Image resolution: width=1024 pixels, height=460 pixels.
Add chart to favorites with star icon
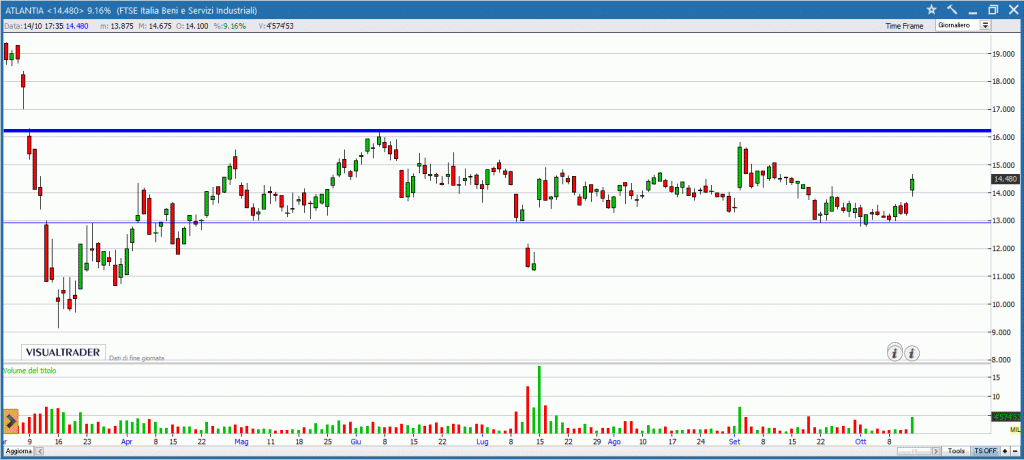coord(931,9)
